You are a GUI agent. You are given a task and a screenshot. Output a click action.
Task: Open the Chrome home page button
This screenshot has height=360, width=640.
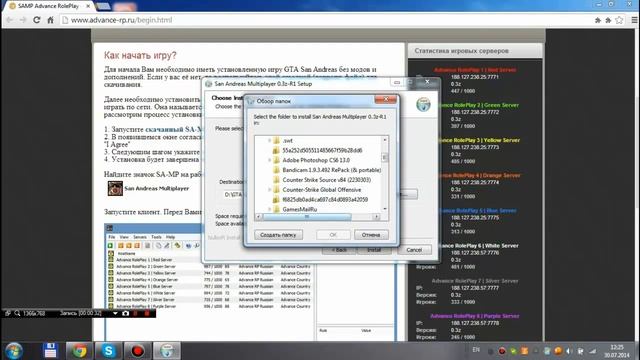click(50, 20)
